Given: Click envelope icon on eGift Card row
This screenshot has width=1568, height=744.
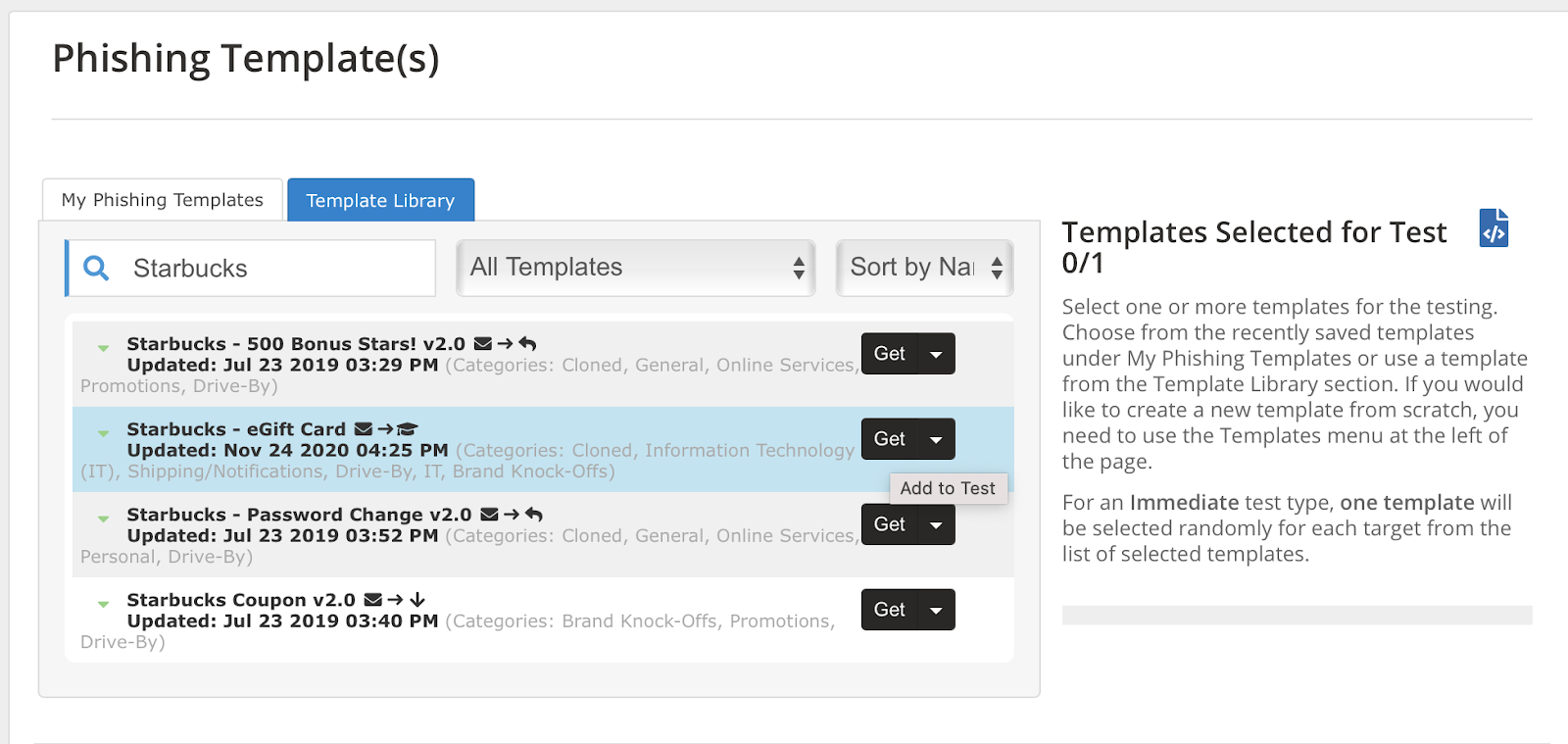Looking at the screenshot, I should click(x=364, y=429).
